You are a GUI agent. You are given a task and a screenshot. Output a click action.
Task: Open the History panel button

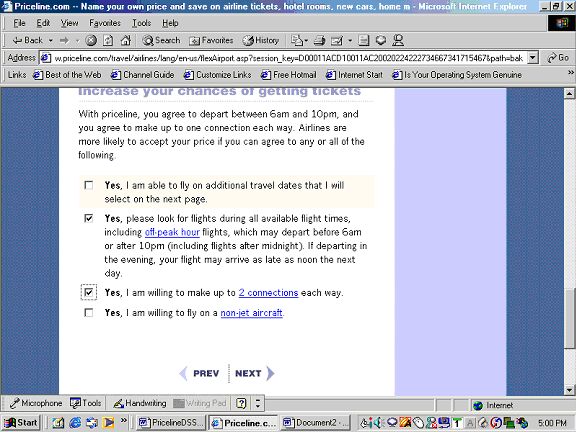click(x=261, y=40)
